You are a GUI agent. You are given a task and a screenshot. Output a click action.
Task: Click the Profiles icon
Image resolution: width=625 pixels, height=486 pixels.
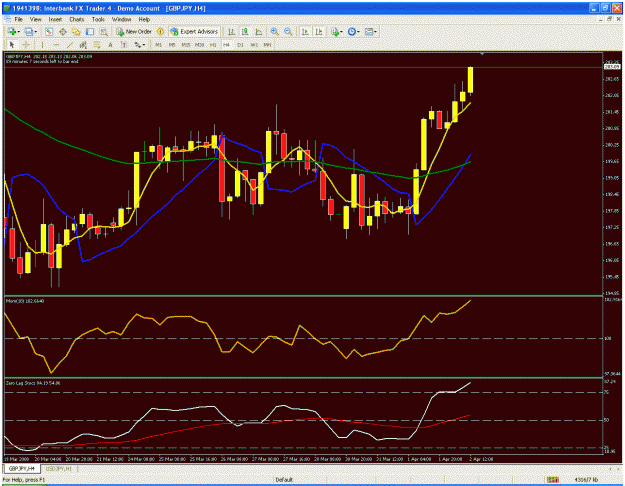[x=29, y=31]
